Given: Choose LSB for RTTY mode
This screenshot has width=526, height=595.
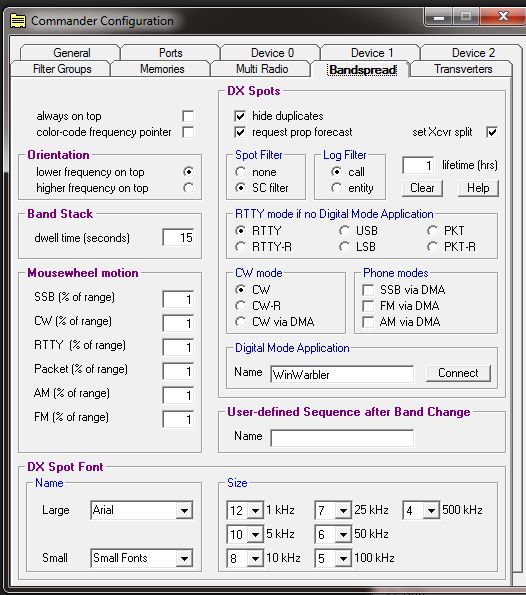Looking at the screenshot, I should (344, 247).
